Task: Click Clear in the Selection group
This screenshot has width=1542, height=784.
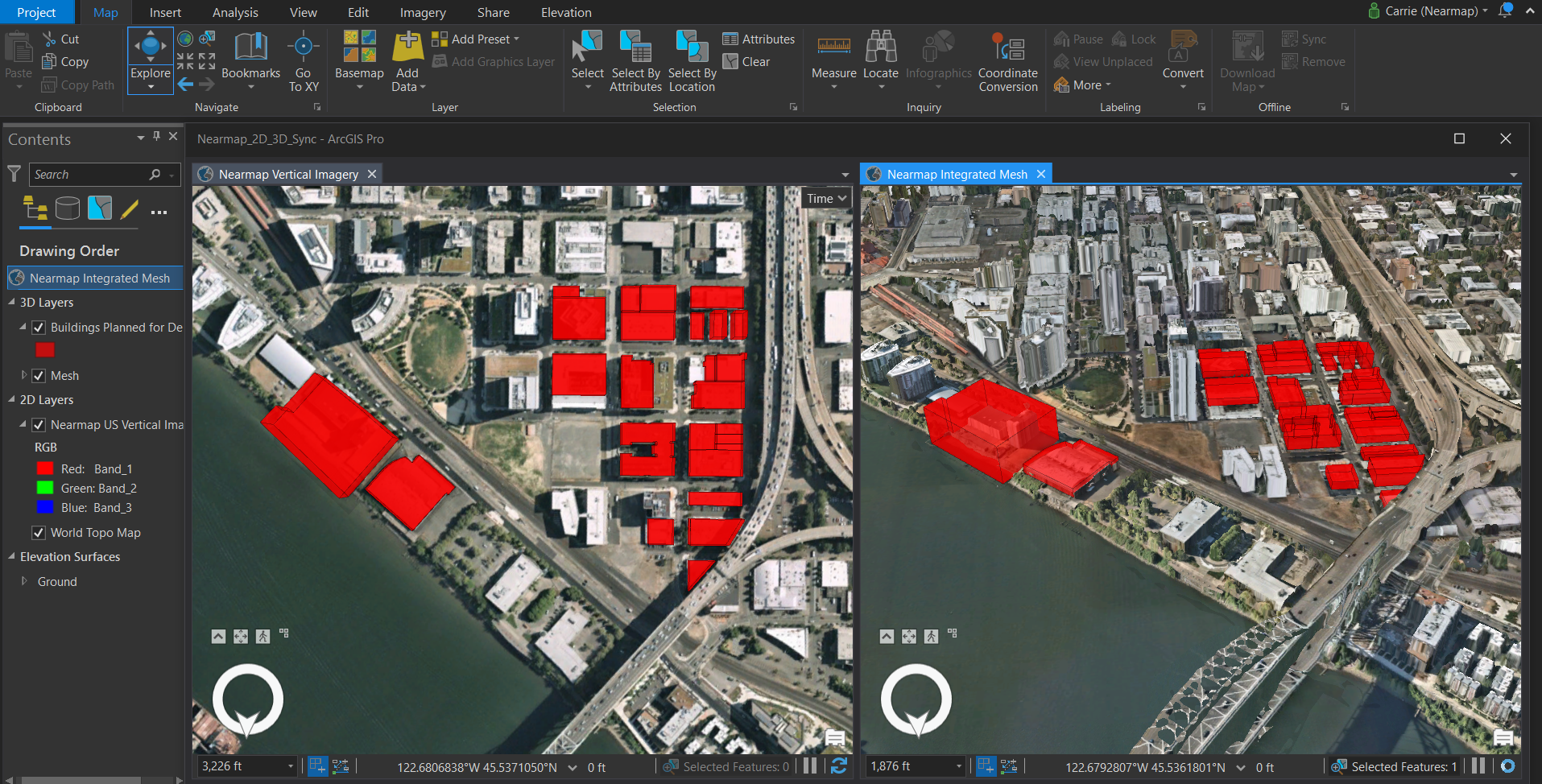Action: coord(750,61)
